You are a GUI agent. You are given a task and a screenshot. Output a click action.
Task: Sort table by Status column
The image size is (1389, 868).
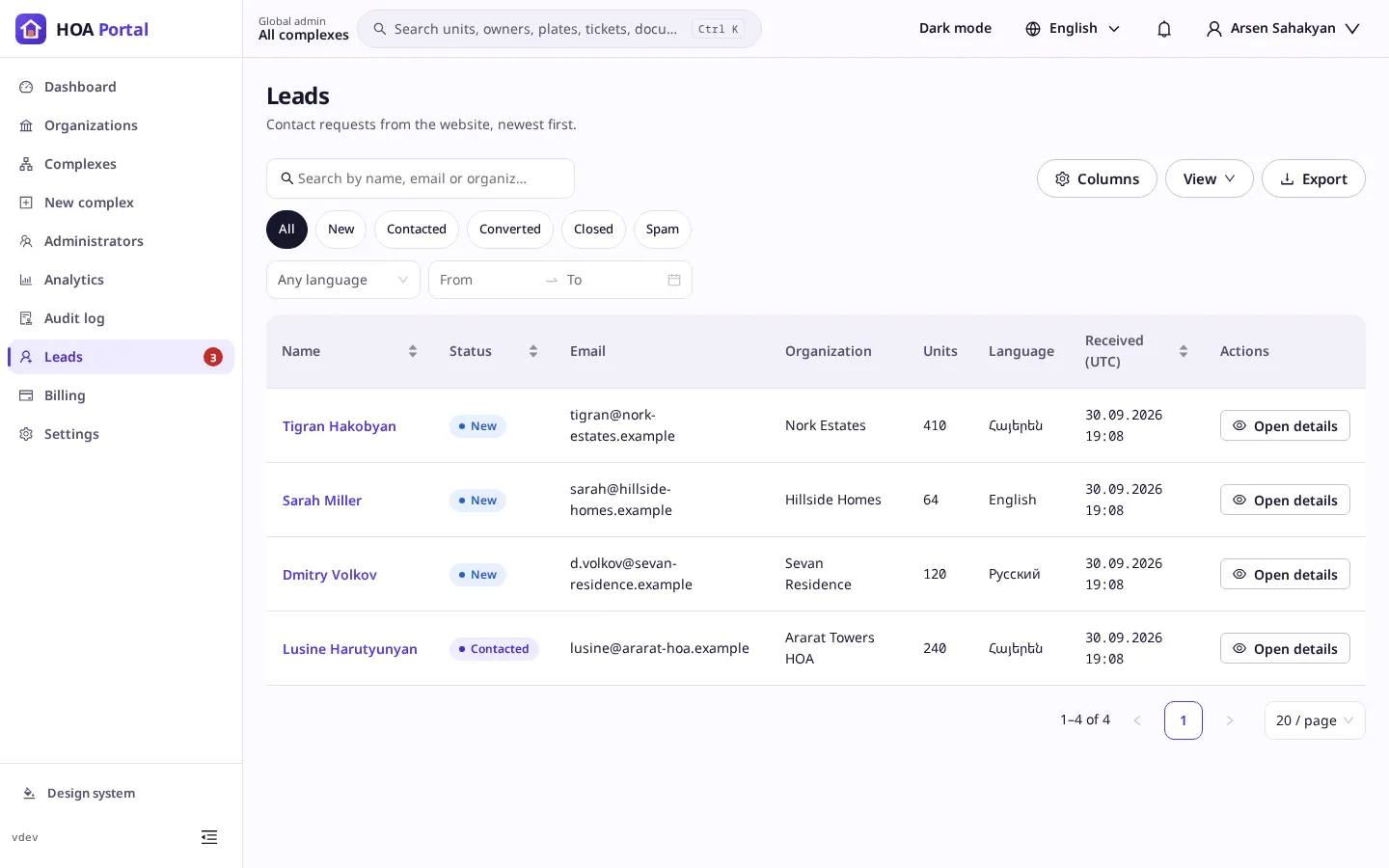point(533,351)
